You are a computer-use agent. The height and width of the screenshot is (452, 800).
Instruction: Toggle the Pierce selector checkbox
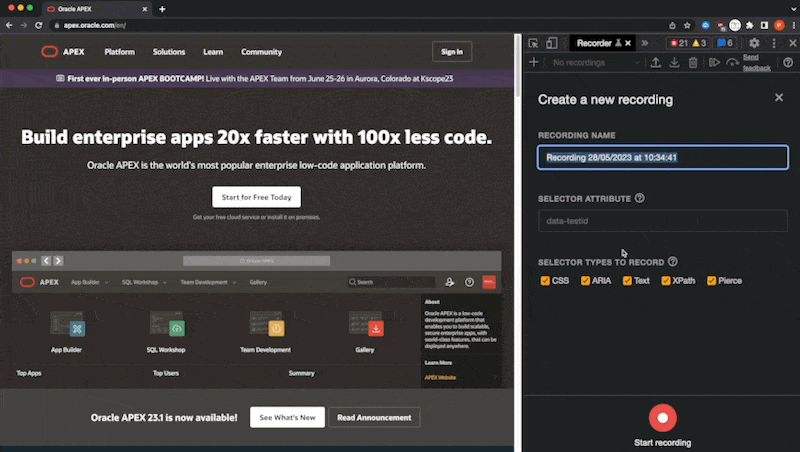tap(711, 281)
